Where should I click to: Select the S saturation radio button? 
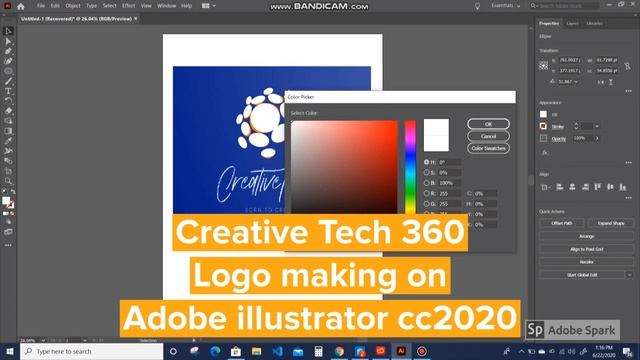click(x=427, y=173)
